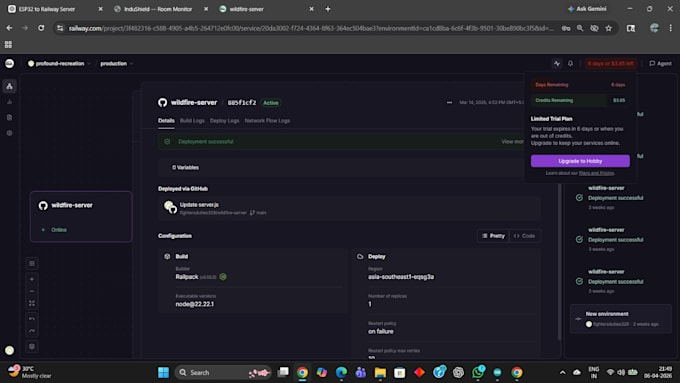
Task: Open the production environment dropdown
Action: coord(117,63)
